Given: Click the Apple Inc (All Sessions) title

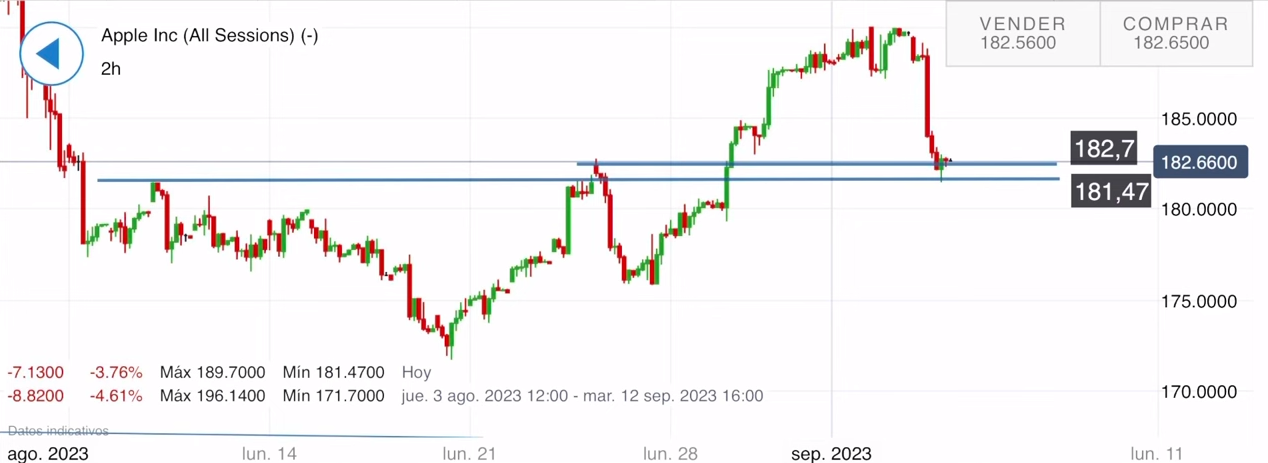Looking at the screenshot, I should point(209,36).
